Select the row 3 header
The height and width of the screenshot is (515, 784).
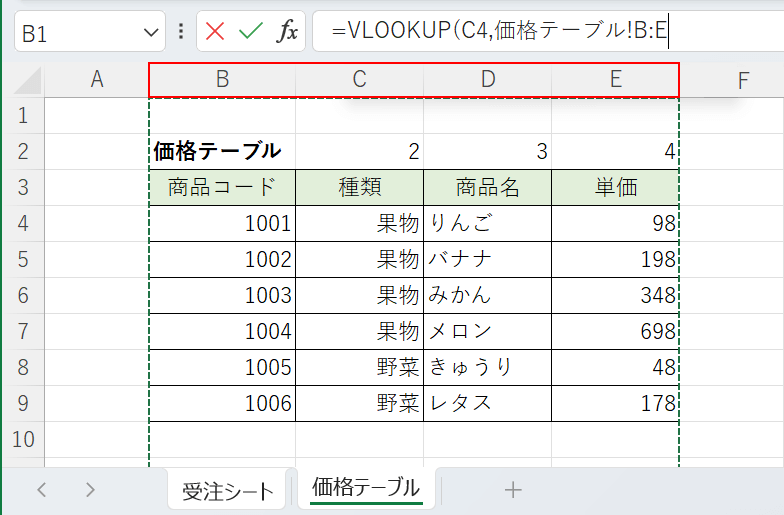24,188
